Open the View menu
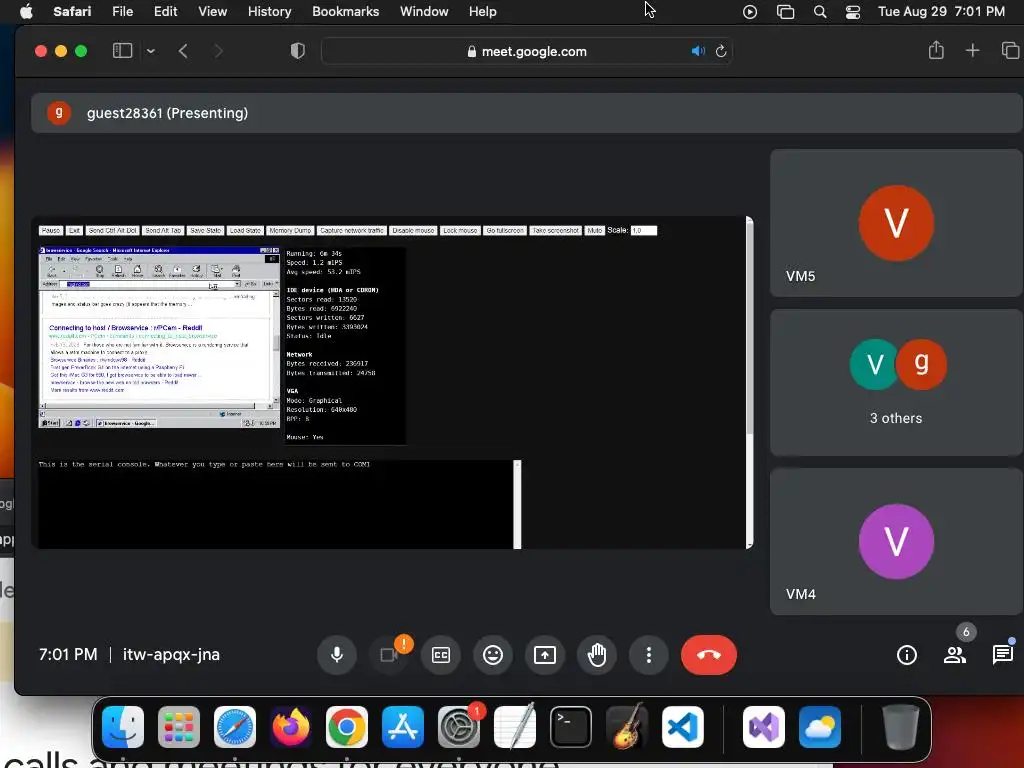1024x768 pixels. coord(212,11)
